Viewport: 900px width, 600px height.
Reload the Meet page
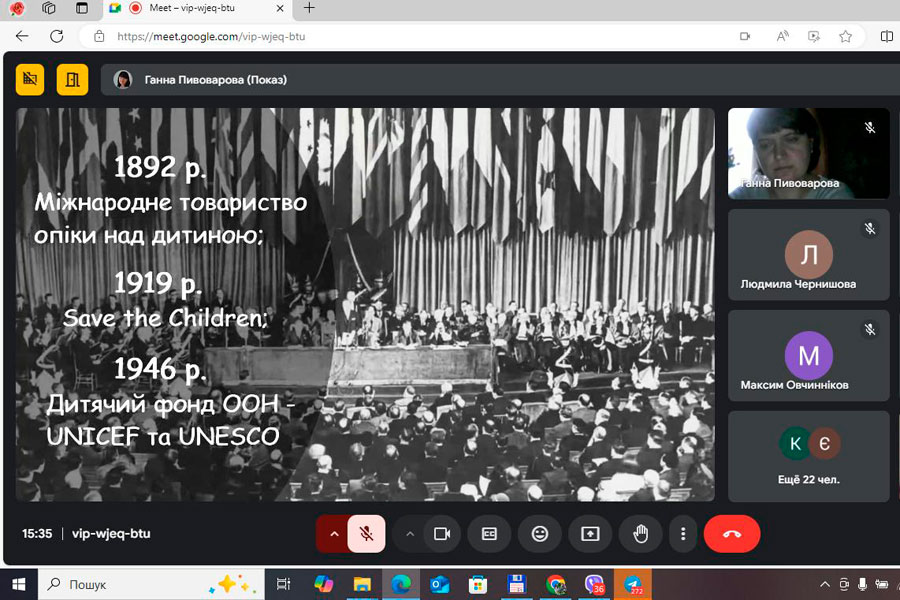pyautogui.click(x=56, y=36)
